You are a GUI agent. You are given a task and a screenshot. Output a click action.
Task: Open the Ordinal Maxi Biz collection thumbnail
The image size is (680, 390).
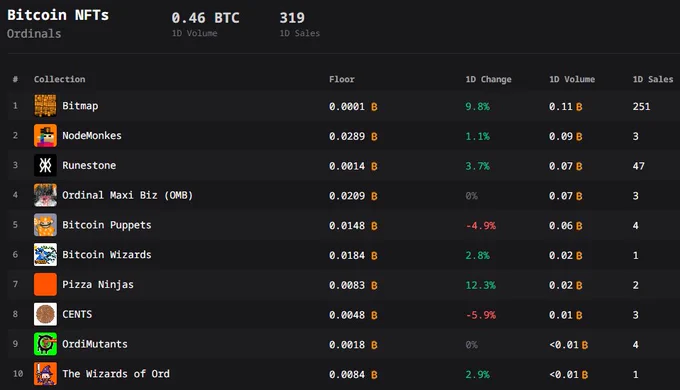click(x=45, y=195)
